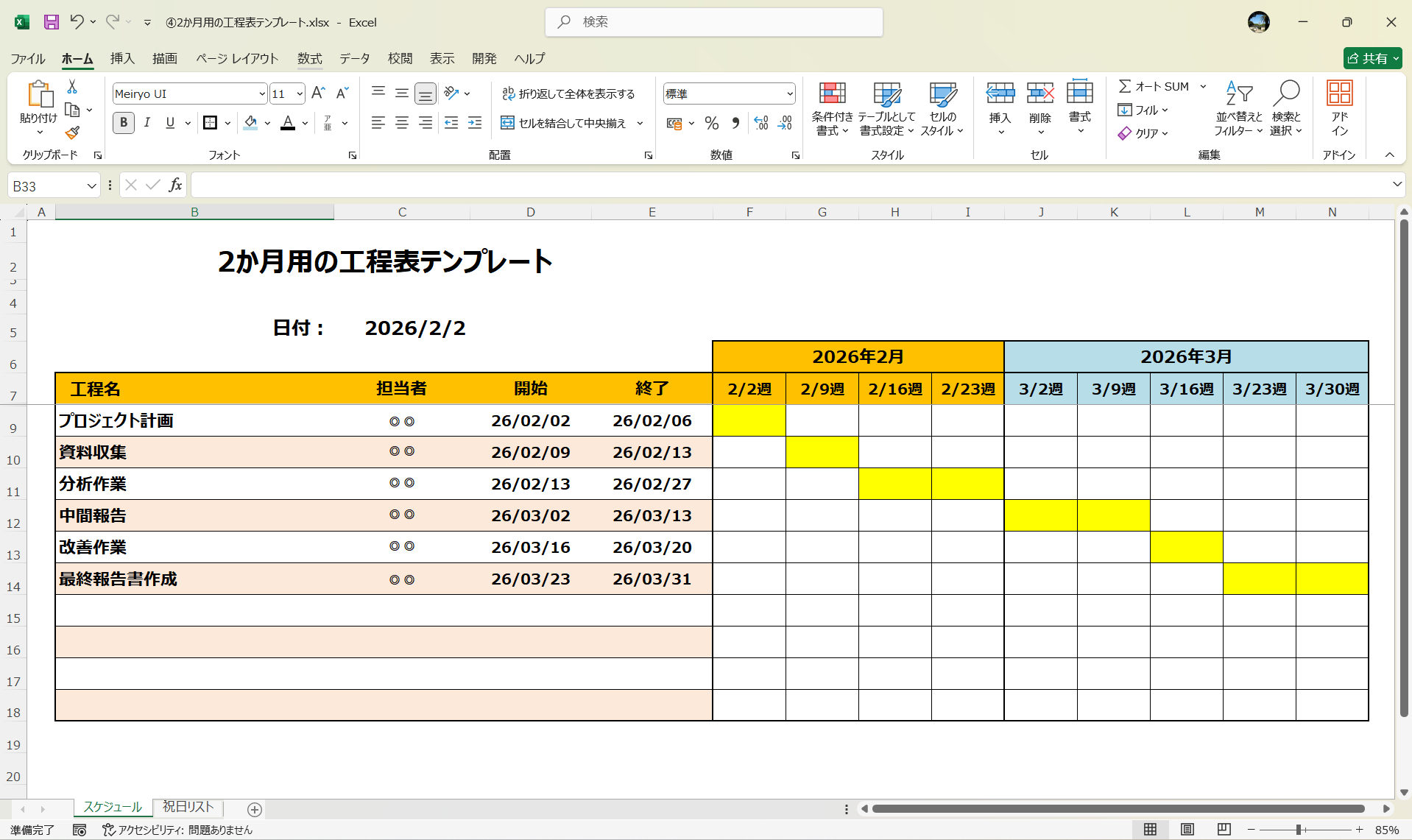Open the font size dropdown
This screenshot has width=1412, height=840.
297,93
